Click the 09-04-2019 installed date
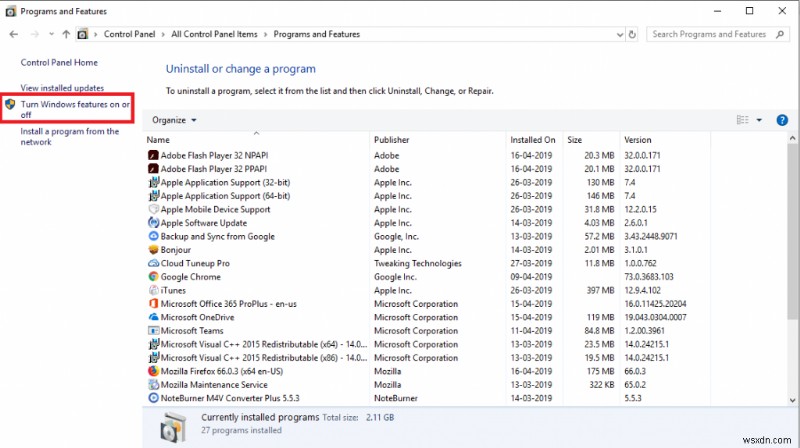 pyautogui.click(x=531, y=277)
